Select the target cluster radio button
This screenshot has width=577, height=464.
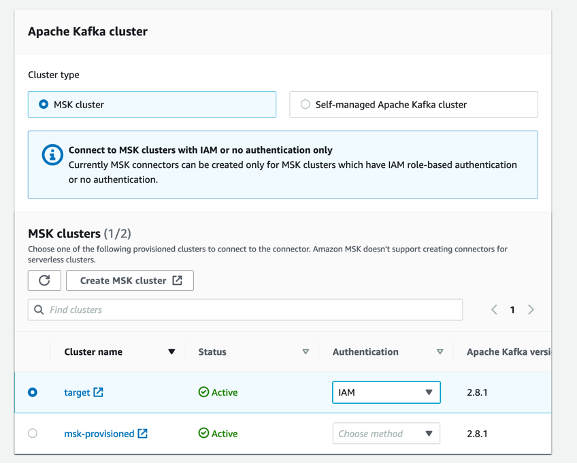33,392
